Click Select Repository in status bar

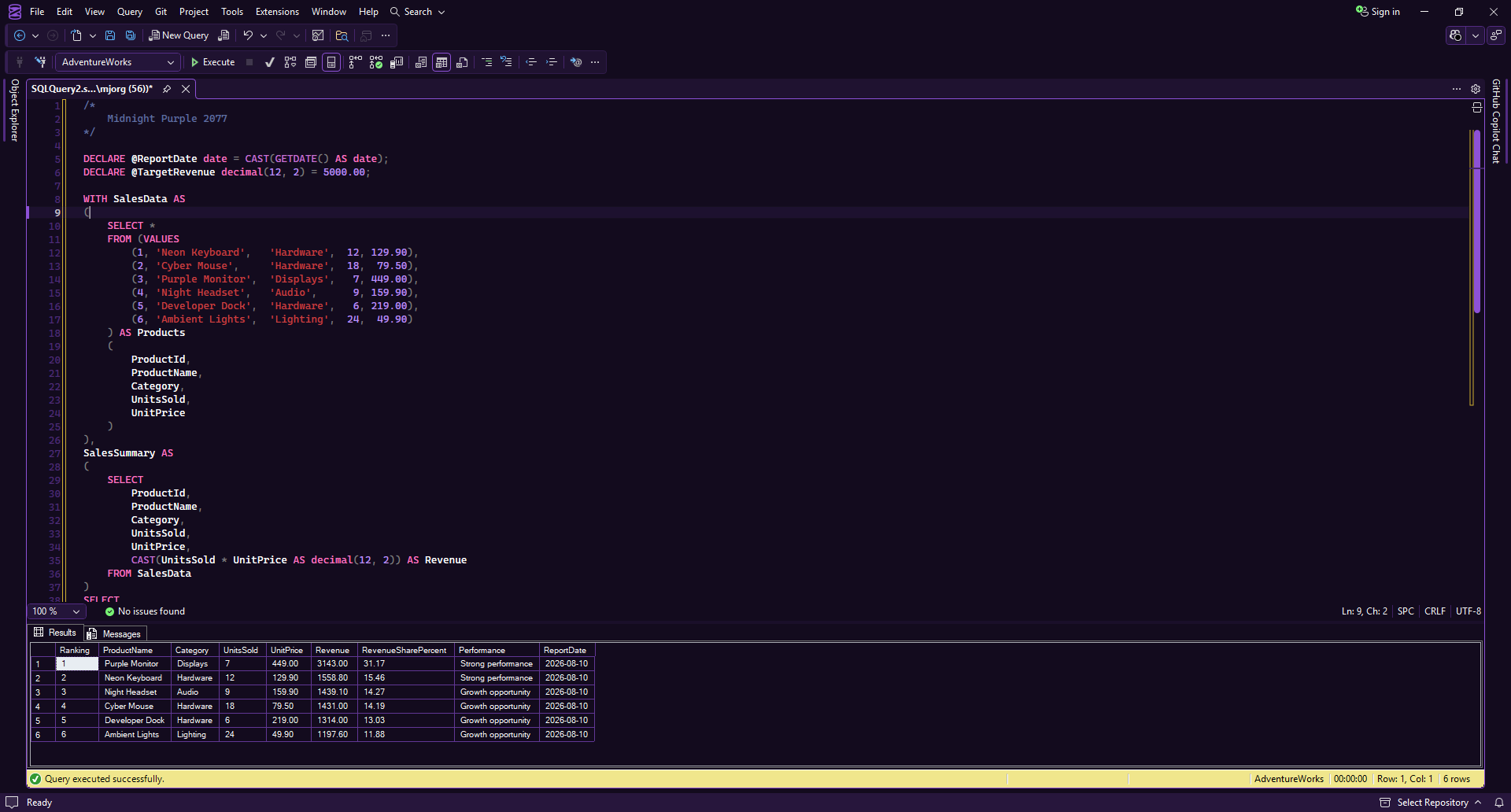click(1431, 803)
